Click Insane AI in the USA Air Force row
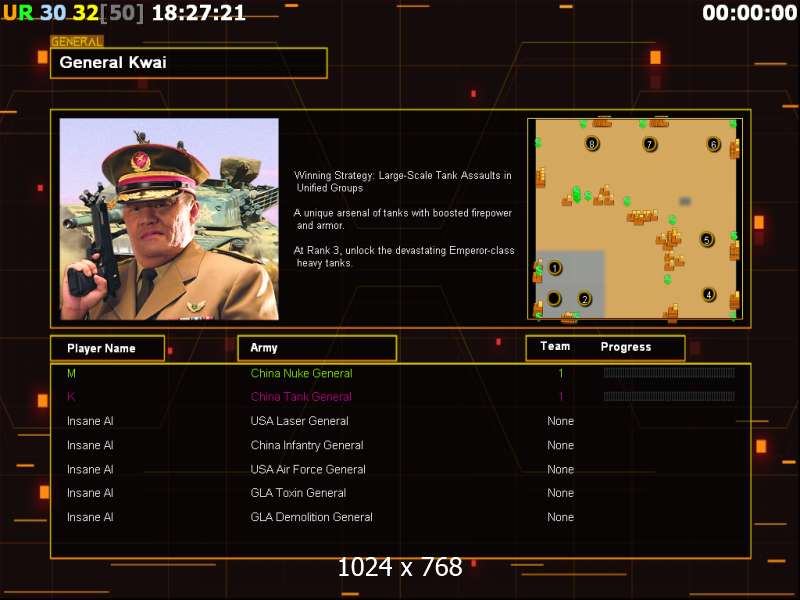800x600 pixels. click(x=90, y=469)
